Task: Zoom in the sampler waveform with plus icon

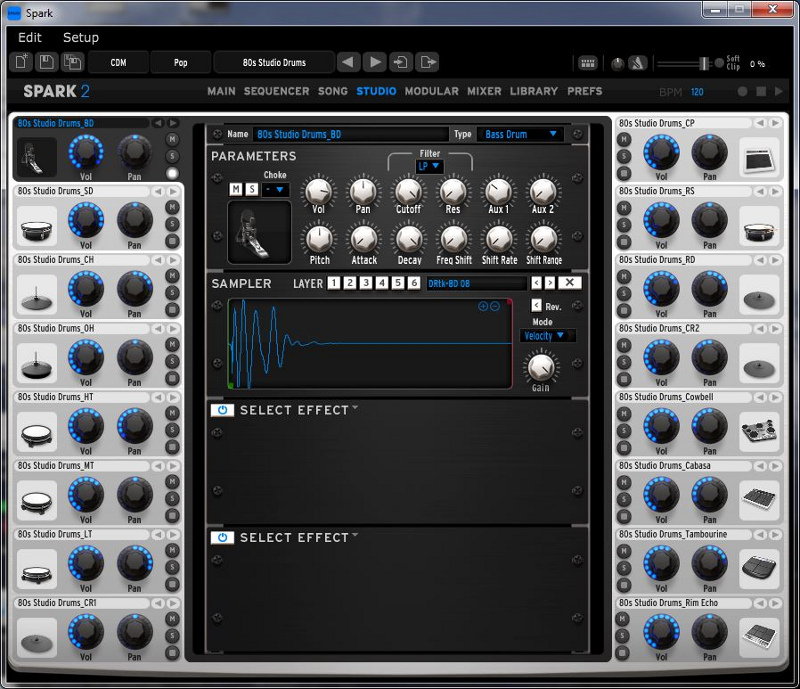Action: coord(483,306)
